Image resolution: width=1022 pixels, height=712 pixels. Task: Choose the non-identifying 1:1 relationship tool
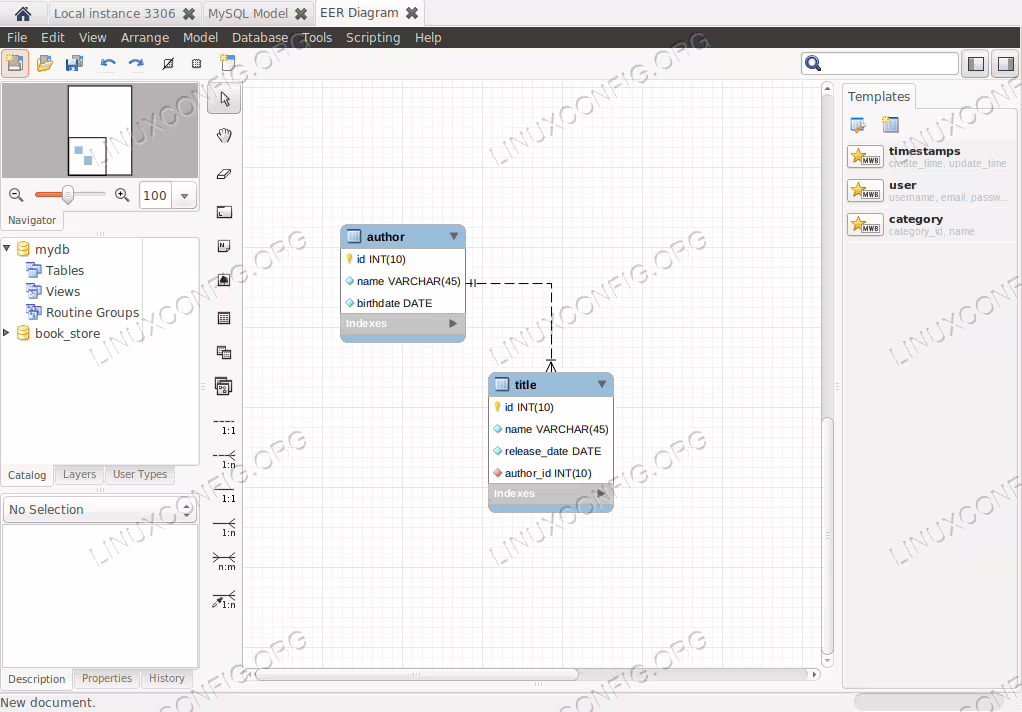coord(224,426)
